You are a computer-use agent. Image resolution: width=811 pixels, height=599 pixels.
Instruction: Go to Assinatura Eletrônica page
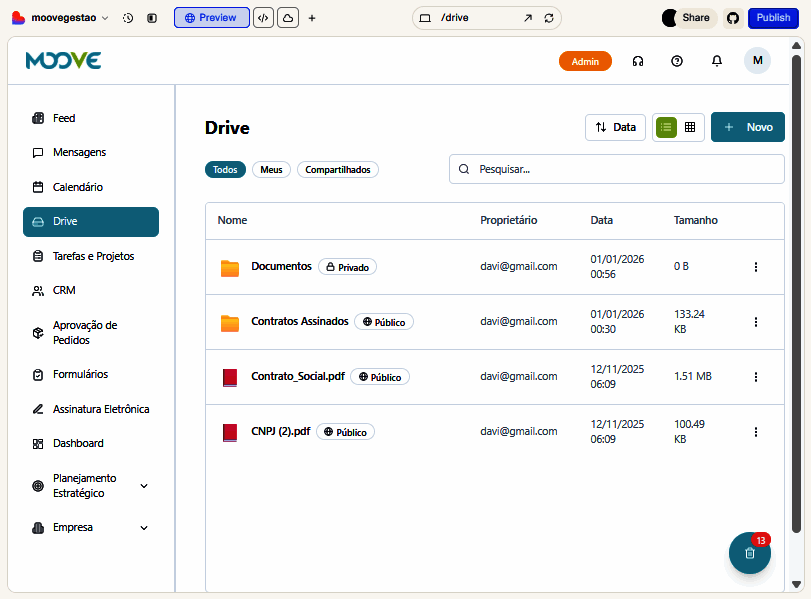100,409
